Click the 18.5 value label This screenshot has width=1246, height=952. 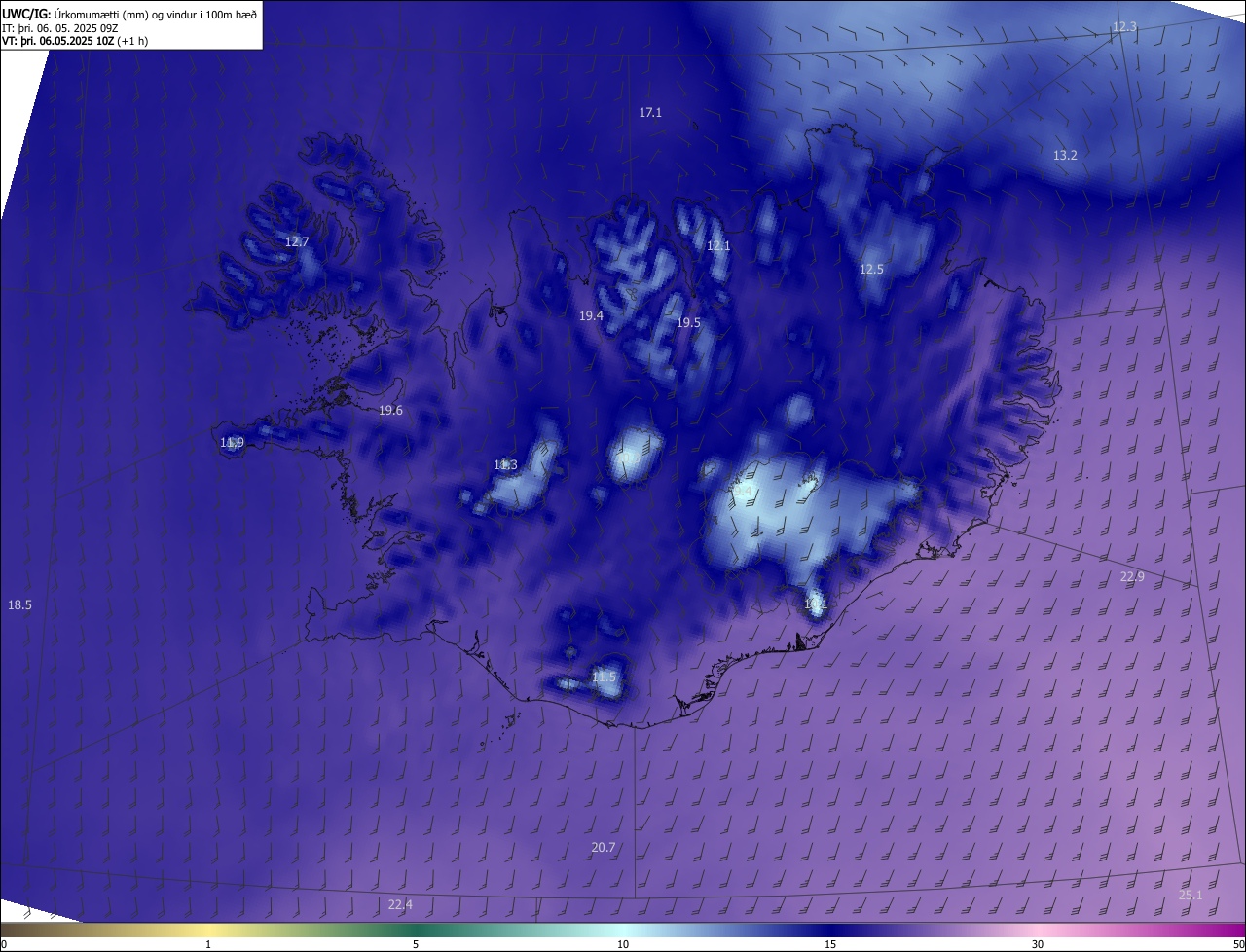click(x=19, y=605)
